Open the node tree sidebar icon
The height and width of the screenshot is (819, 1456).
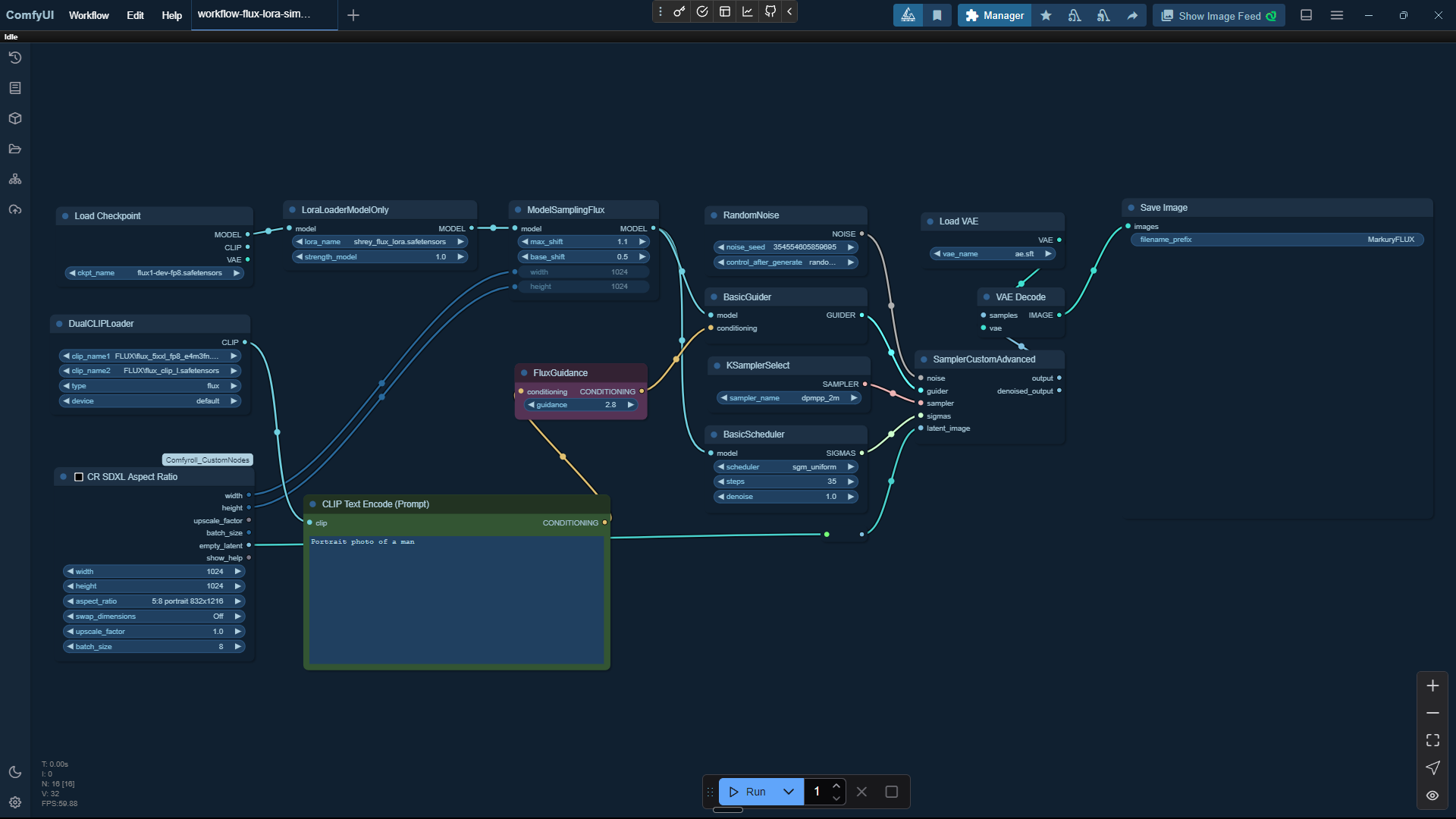click(x=15, y=179)
